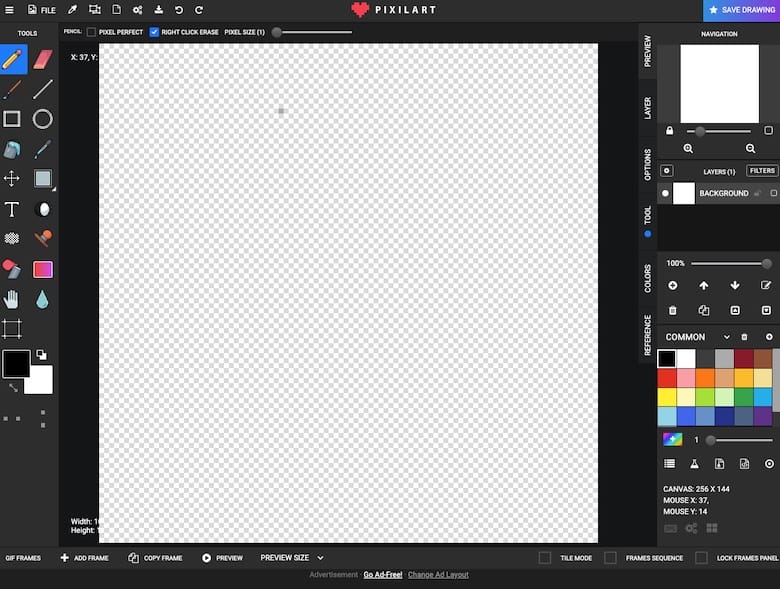This screenshot has height=589, width=780.
Task: Uncheck the Right Click Erase checkbox
Action: click(154, 32)
